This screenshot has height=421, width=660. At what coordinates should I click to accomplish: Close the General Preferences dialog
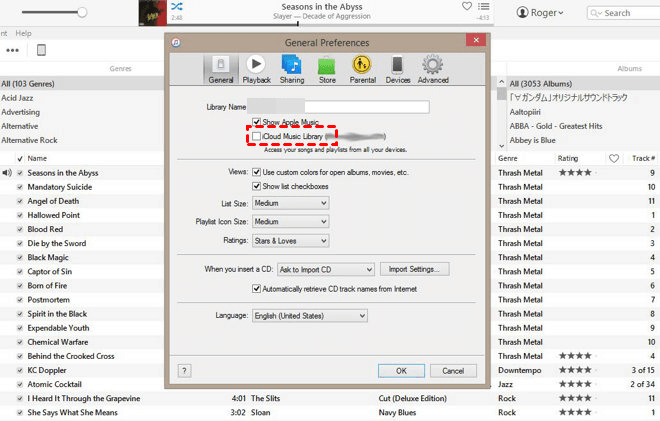[476, 40]
